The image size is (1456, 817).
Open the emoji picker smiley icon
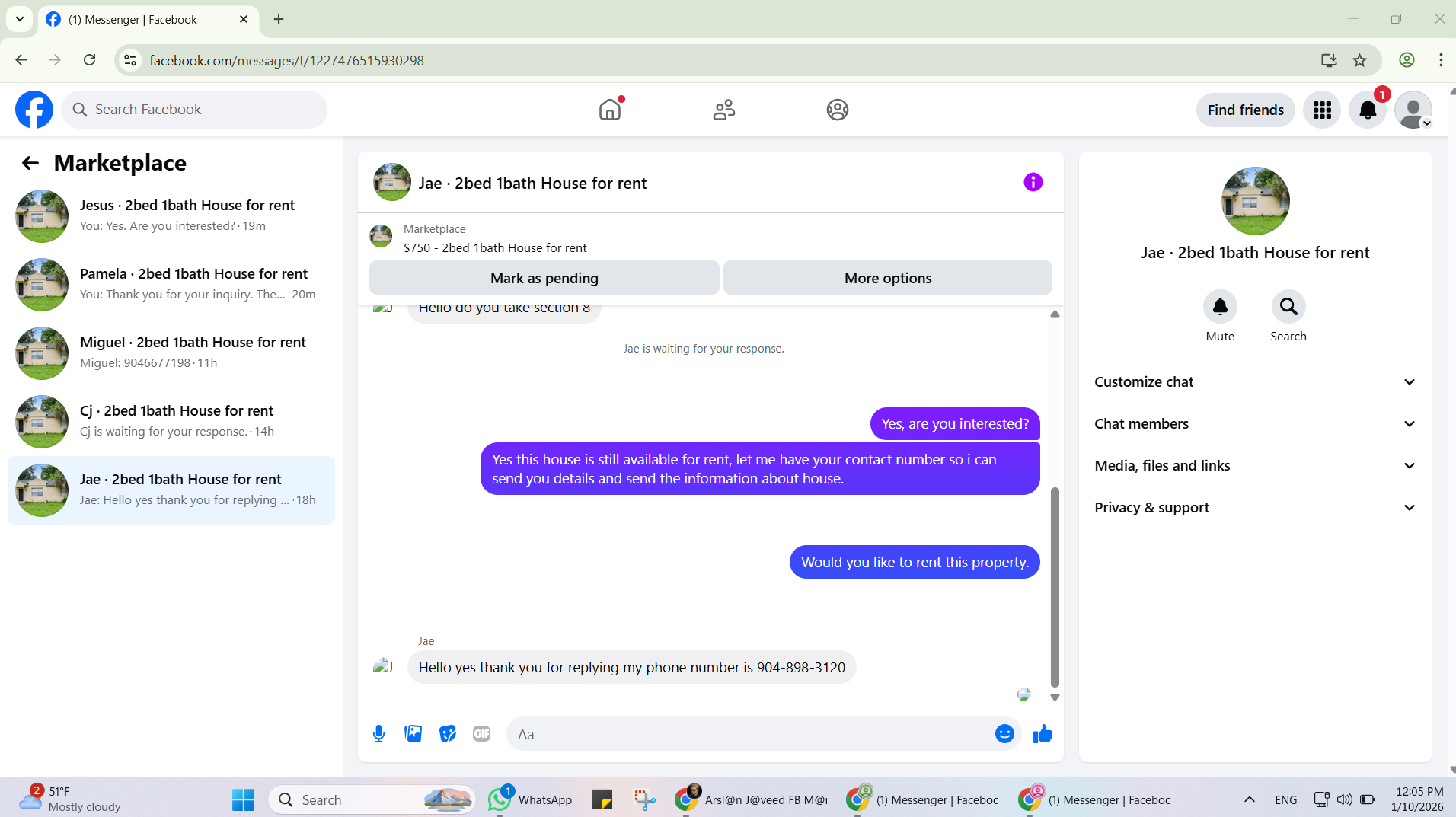1004,734
